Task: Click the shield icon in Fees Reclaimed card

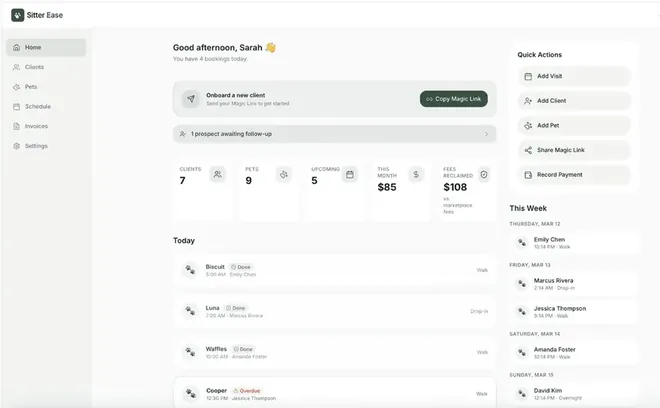Action: (484, 174)
